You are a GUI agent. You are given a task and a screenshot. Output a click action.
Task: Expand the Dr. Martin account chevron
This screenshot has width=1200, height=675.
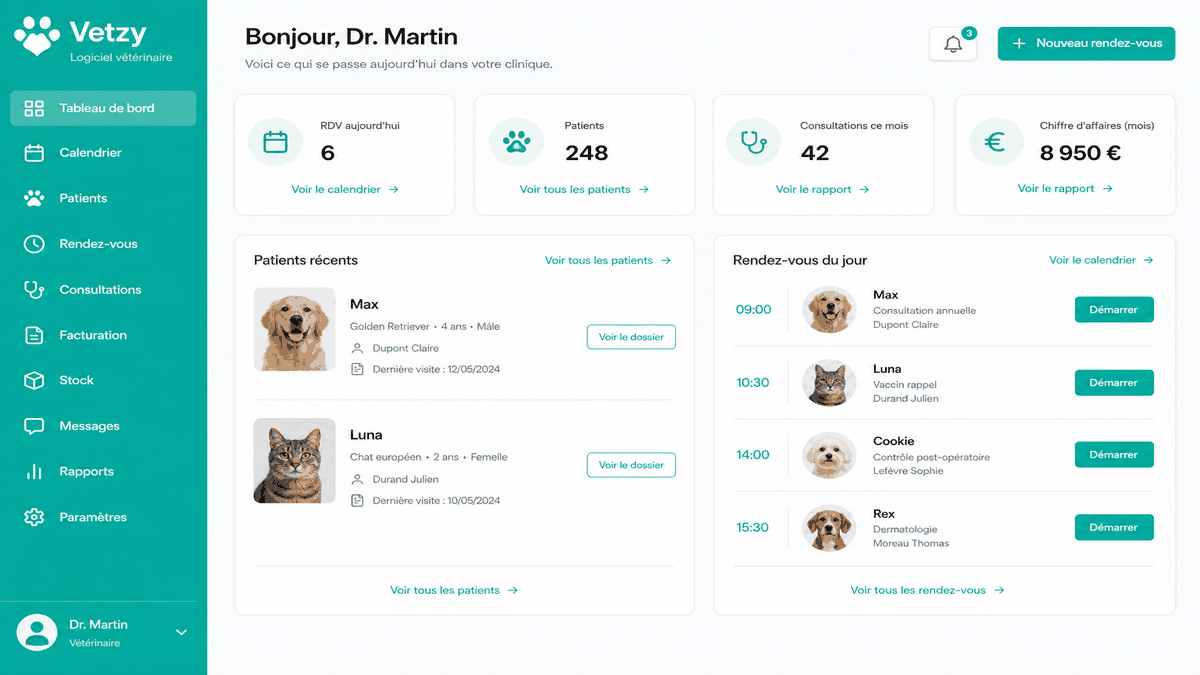point(181,632)
